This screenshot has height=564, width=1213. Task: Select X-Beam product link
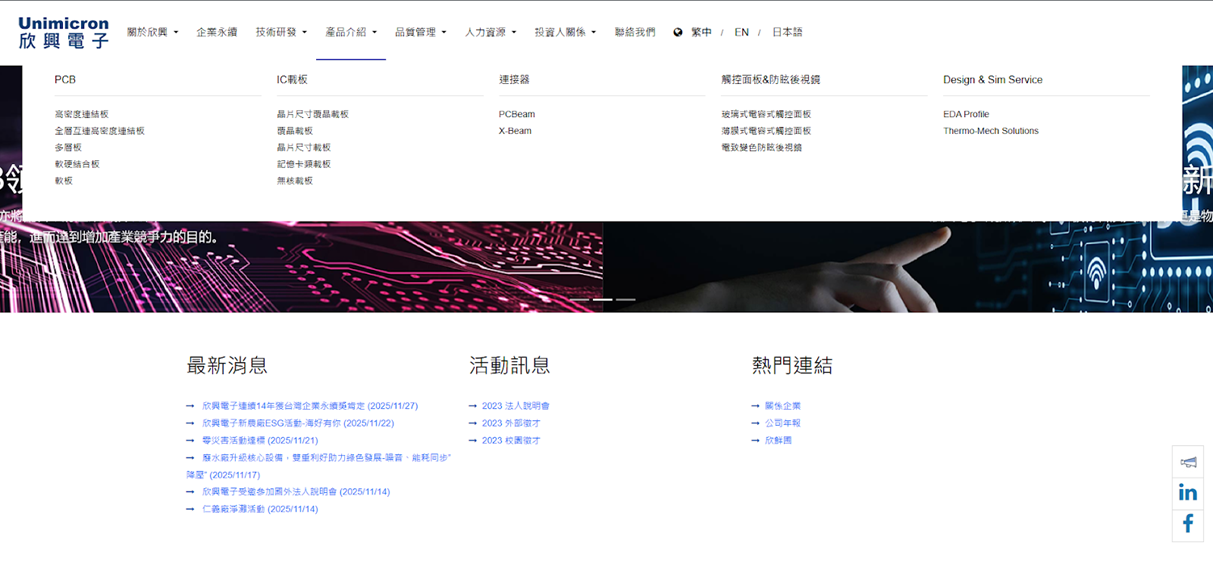[515, 131]
